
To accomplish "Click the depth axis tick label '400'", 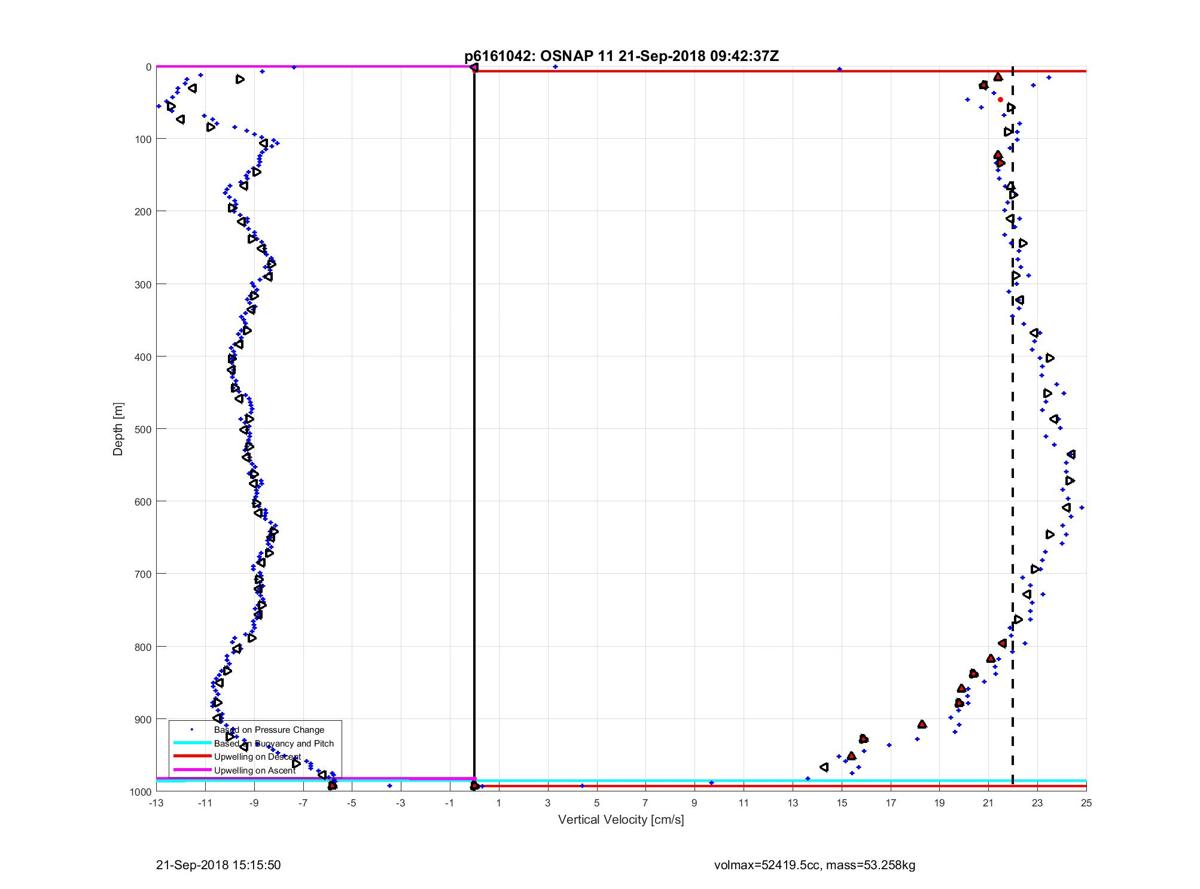I will pyautogui.click(x=142, y=357).
